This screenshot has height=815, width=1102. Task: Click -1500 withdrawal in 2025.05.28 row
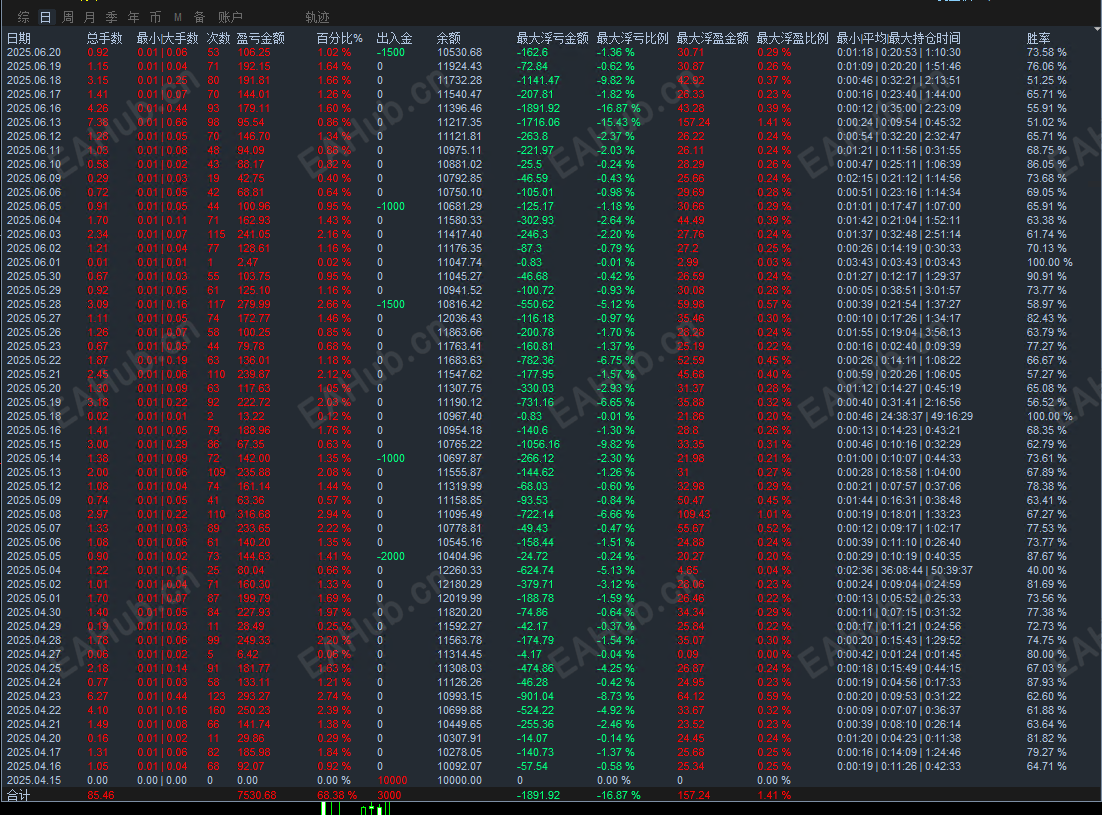click(x=391, y=304)
